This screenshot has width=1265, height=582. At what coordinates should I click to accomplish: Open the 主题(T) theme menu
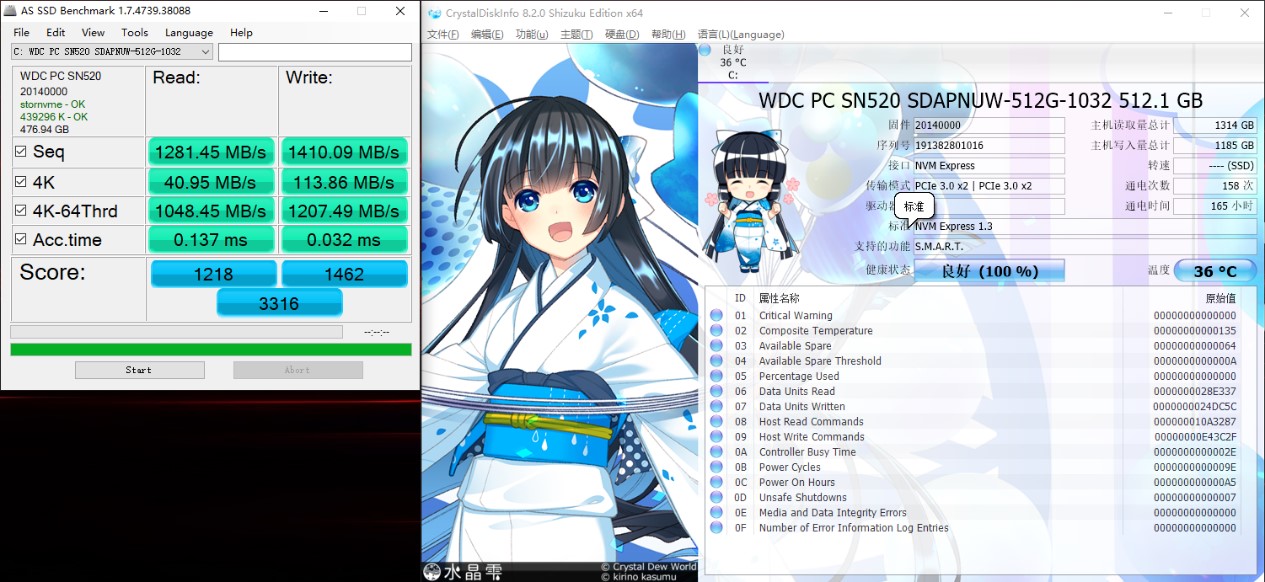[576, 34]
